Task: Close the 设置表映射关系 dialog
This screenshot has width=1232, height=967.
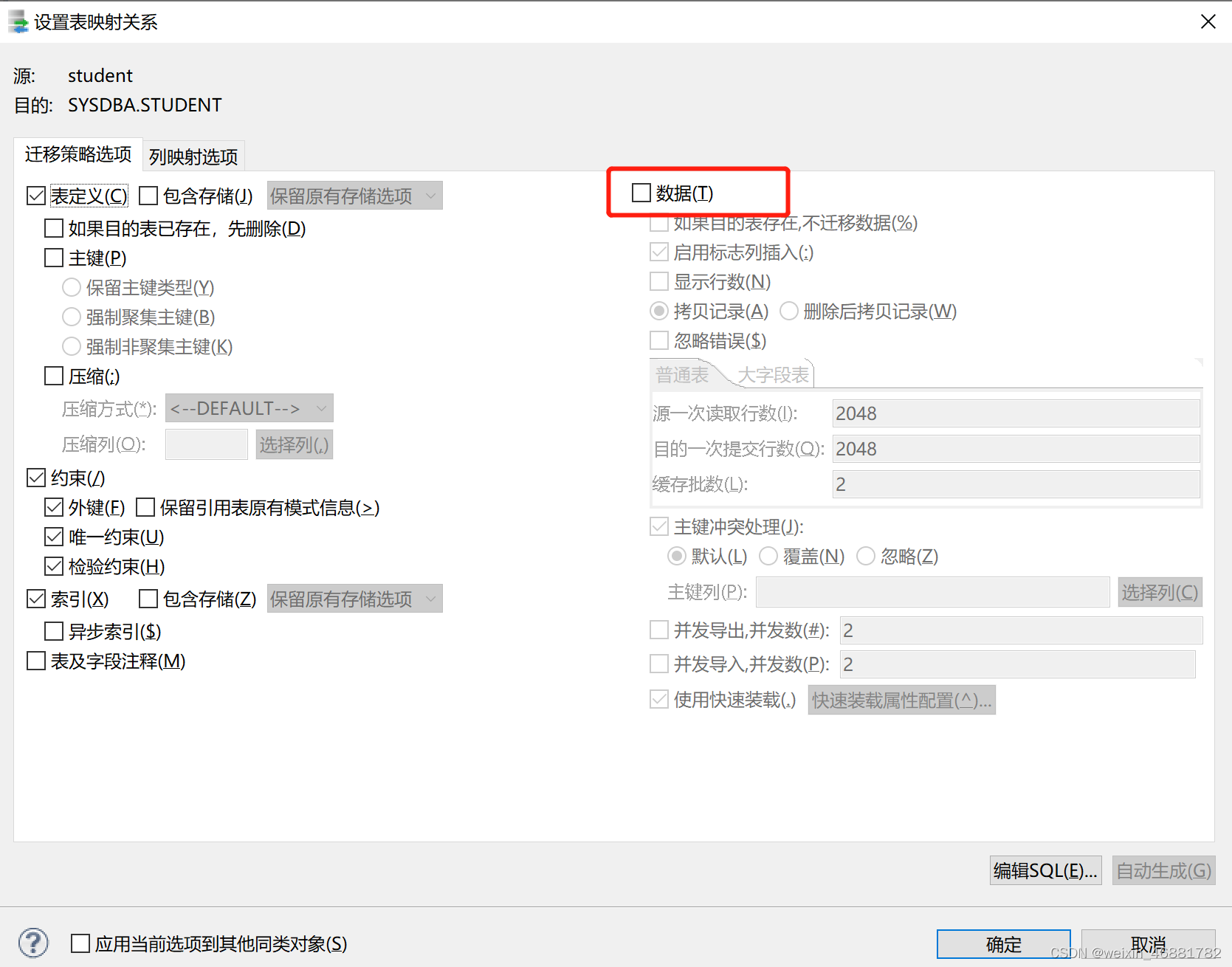Action: pos(1208,21)
